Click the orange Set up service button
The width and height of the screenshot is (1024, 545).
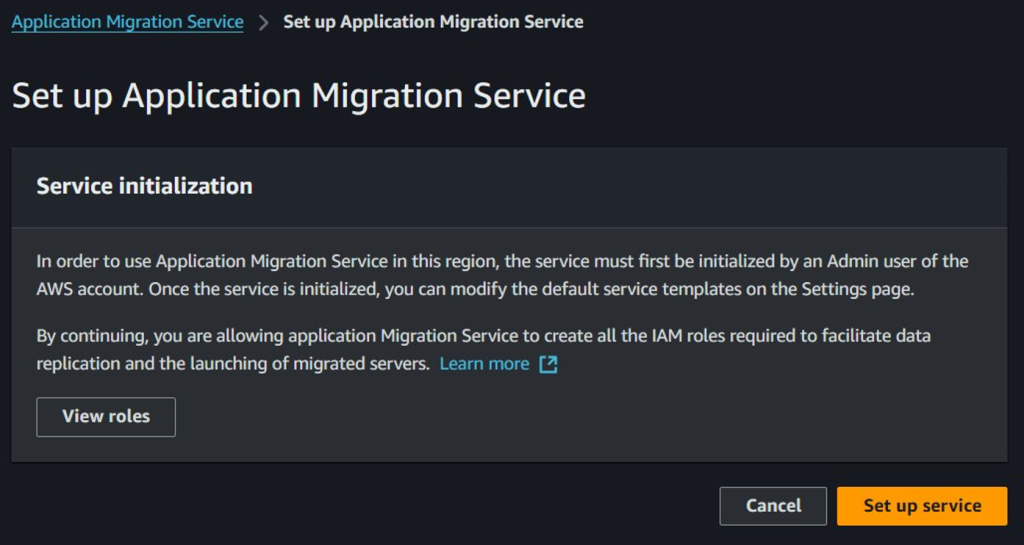(x=922, y=506)
